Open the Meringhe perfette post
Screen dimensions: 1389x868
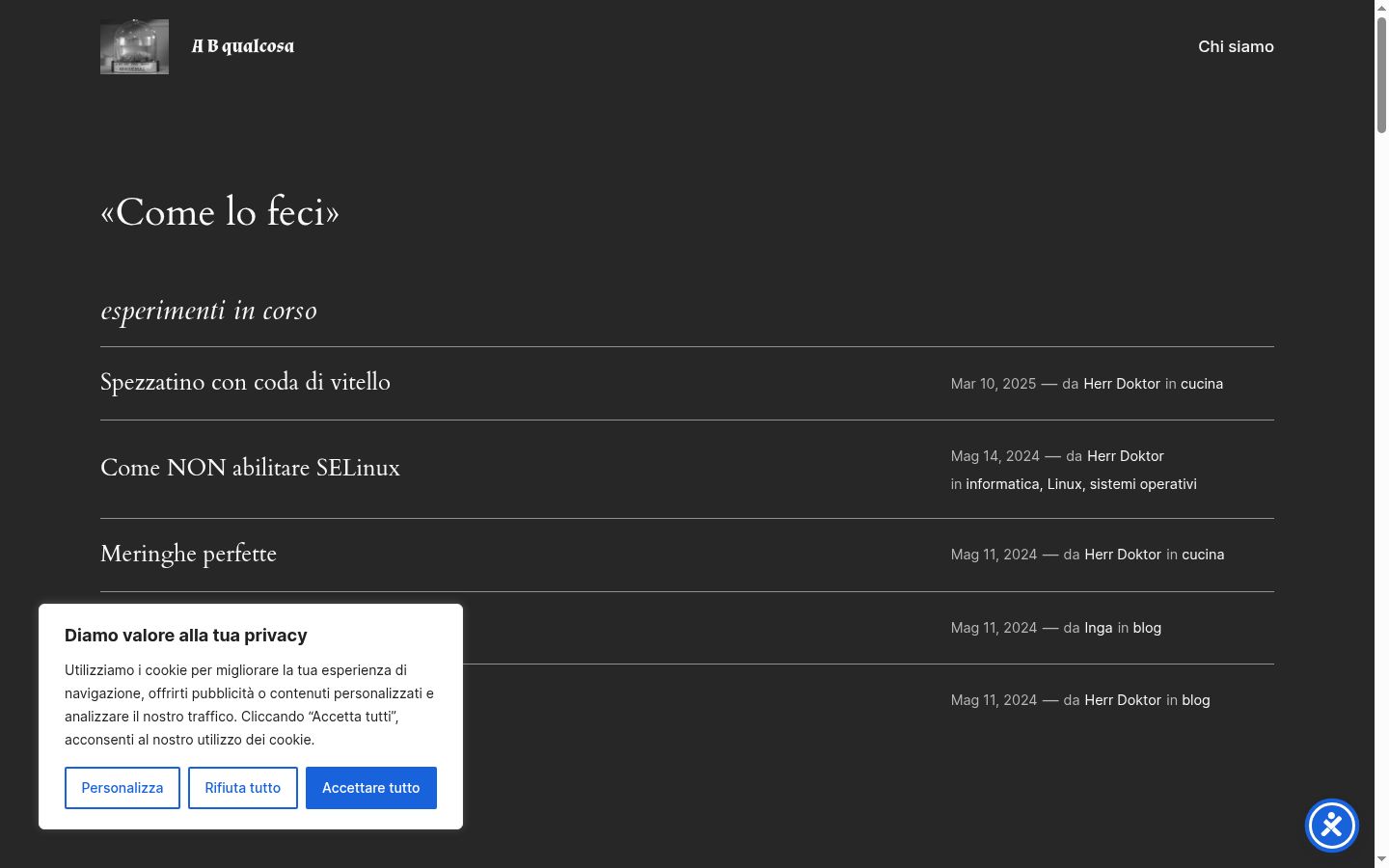click(x=188, y=554)
